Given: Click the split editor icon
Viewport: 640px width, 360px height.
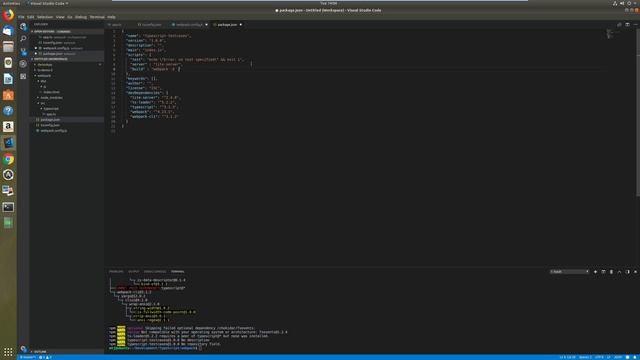Looking at the screenshot, I should tap(627, 24).
